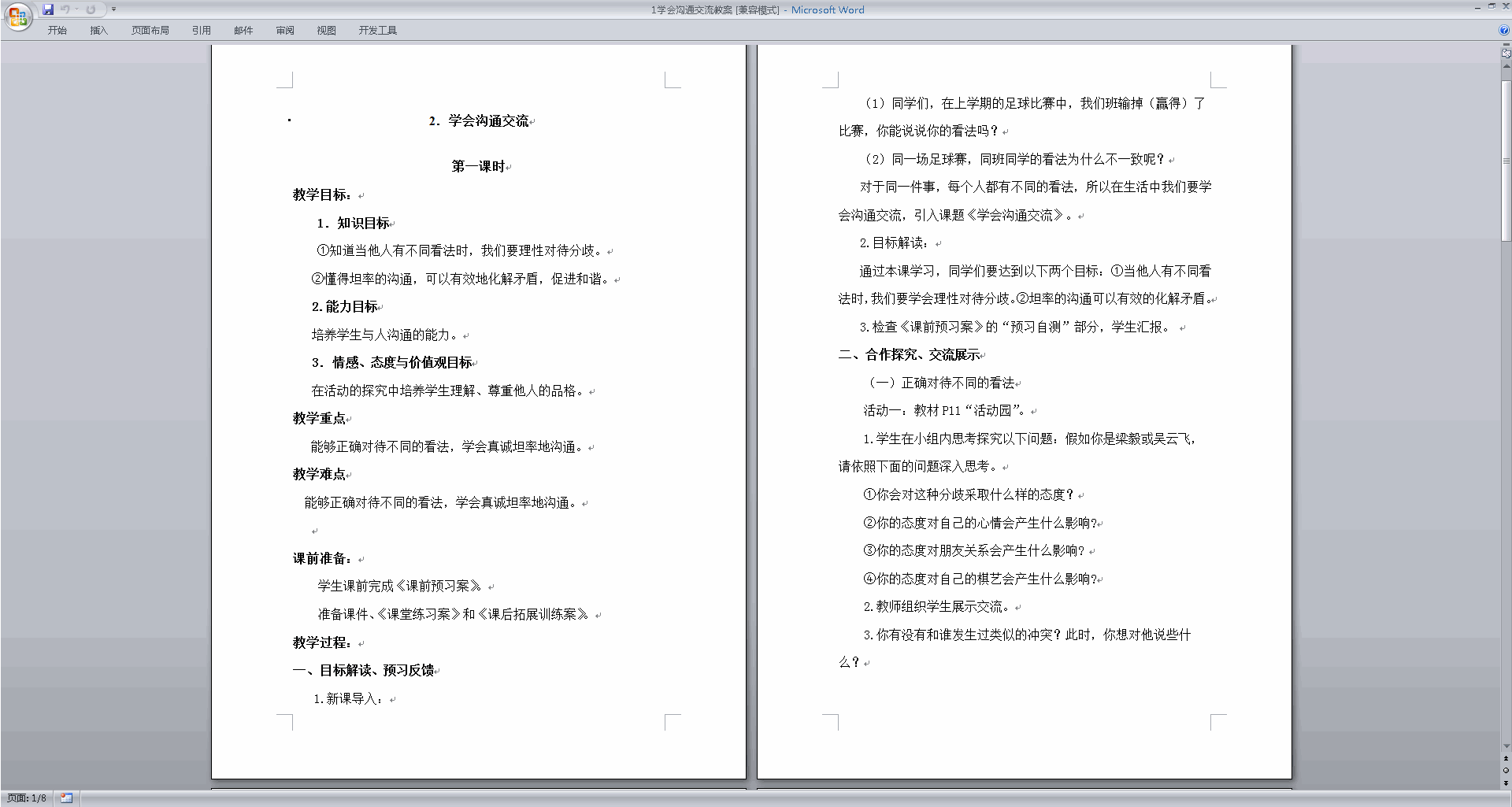Go to next page double-arrow button
This screenshot has height=807, width=1512.
pyautogui.click(x=1506, y=783)
